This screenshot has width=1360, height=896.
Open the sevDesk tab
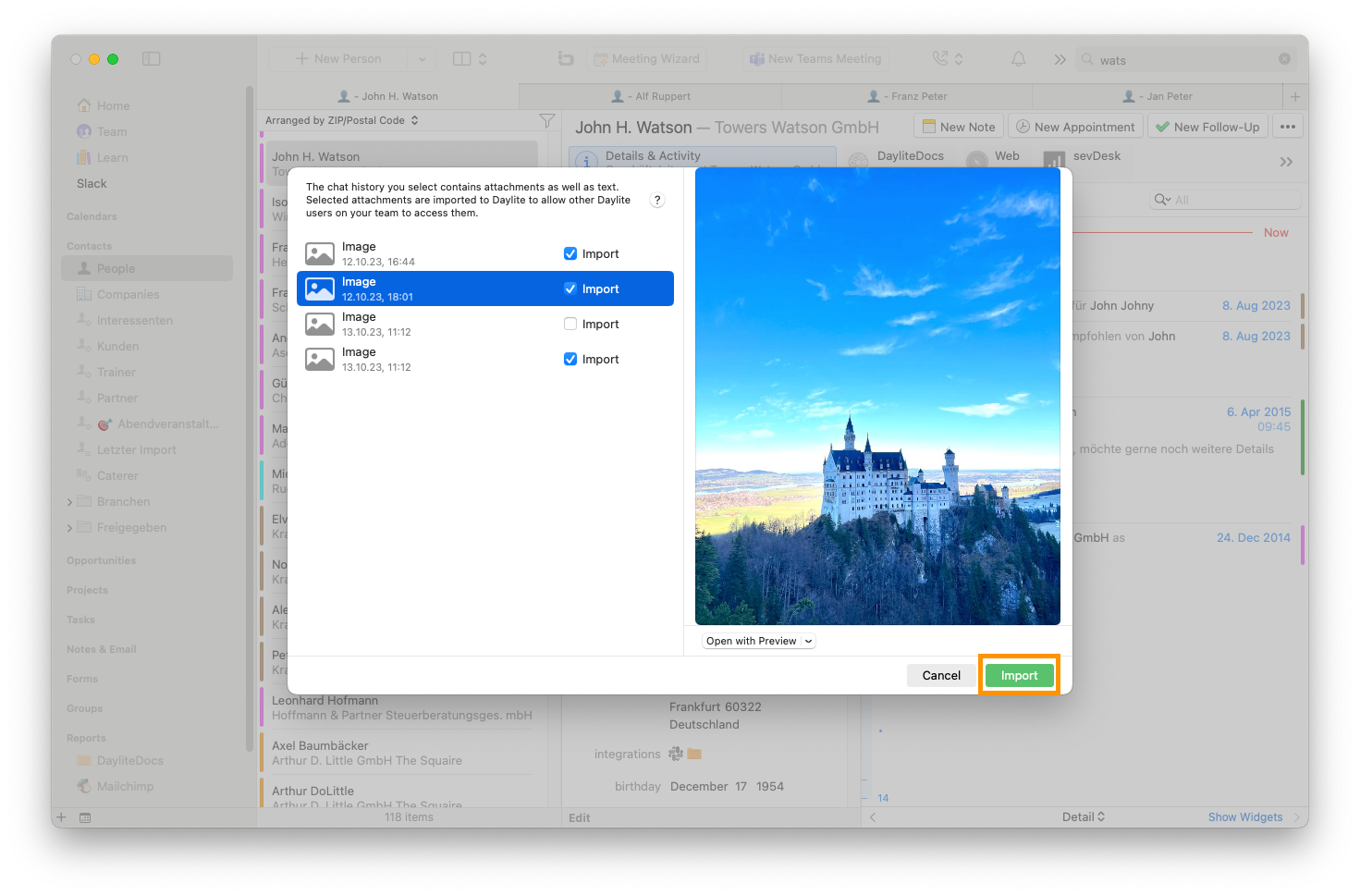click(1083, 156)
